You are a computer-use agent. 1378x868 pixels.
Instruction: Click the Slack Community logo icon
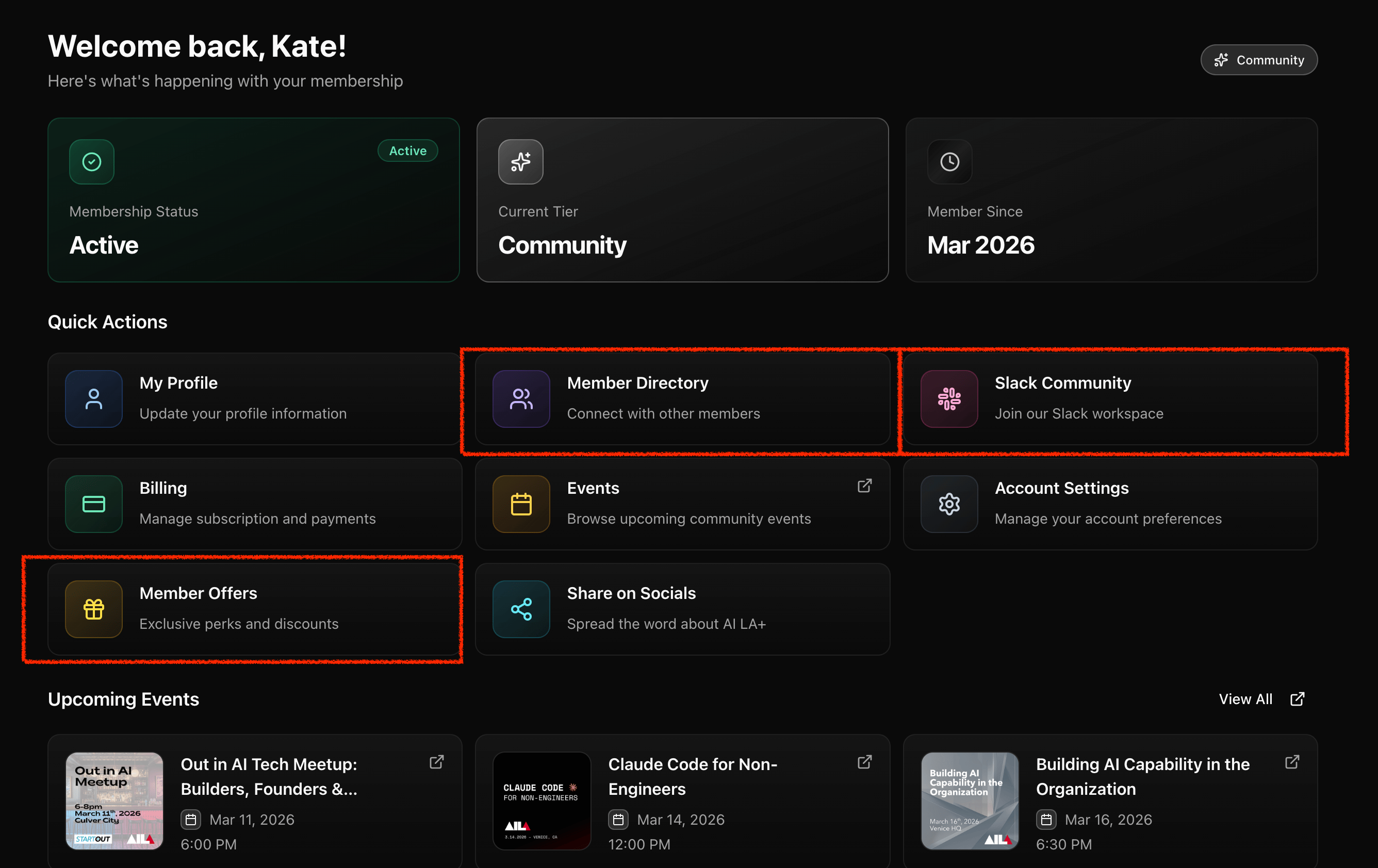point(949,398)
